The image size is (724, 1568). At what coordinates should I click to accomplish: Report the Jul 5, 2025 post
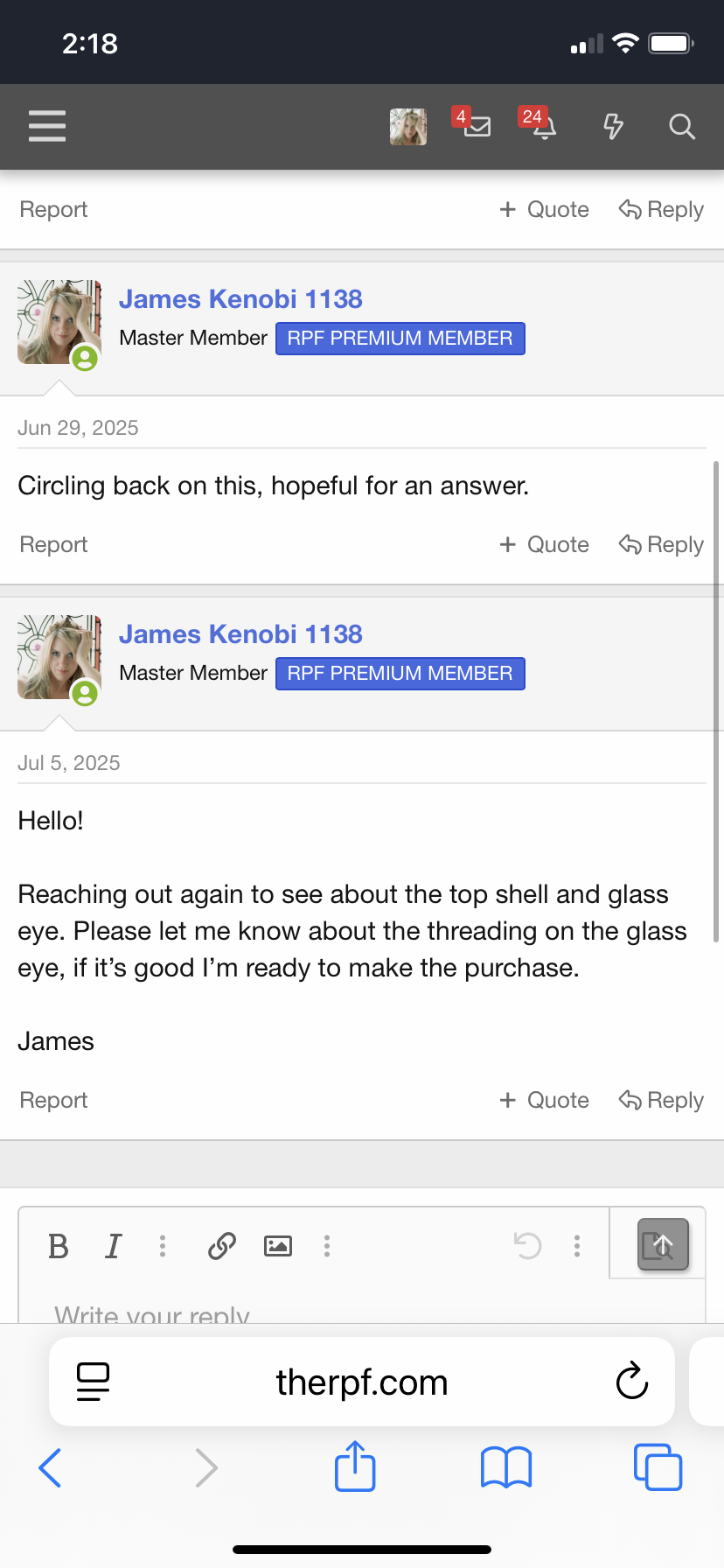[53, 1100]
